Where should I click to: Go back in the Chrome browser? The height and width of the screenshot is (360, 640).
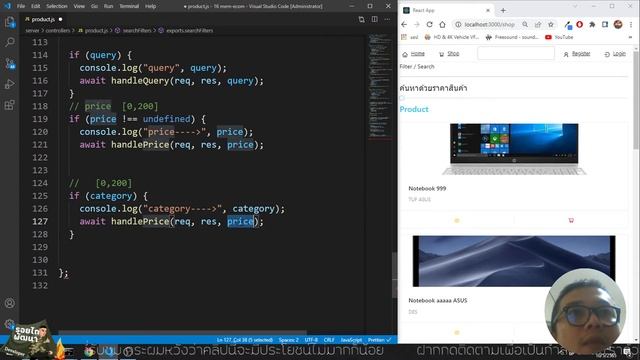click(404, 24)
